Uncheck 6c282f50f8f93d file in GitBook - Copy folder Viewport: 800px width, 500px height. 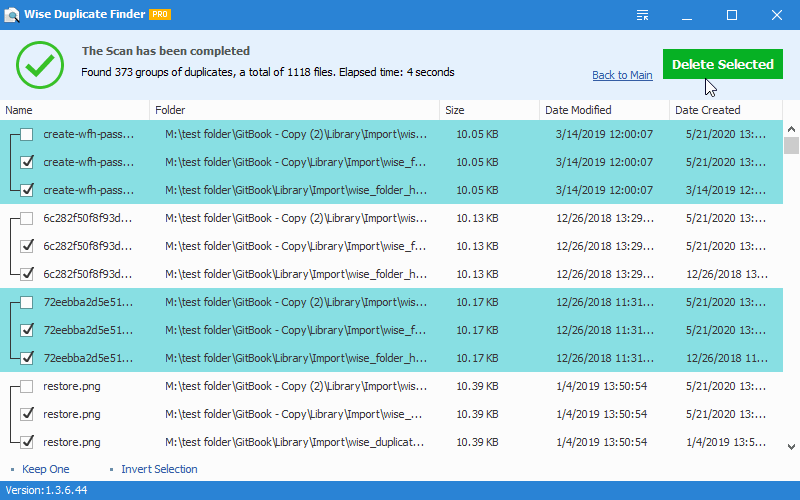27,246
